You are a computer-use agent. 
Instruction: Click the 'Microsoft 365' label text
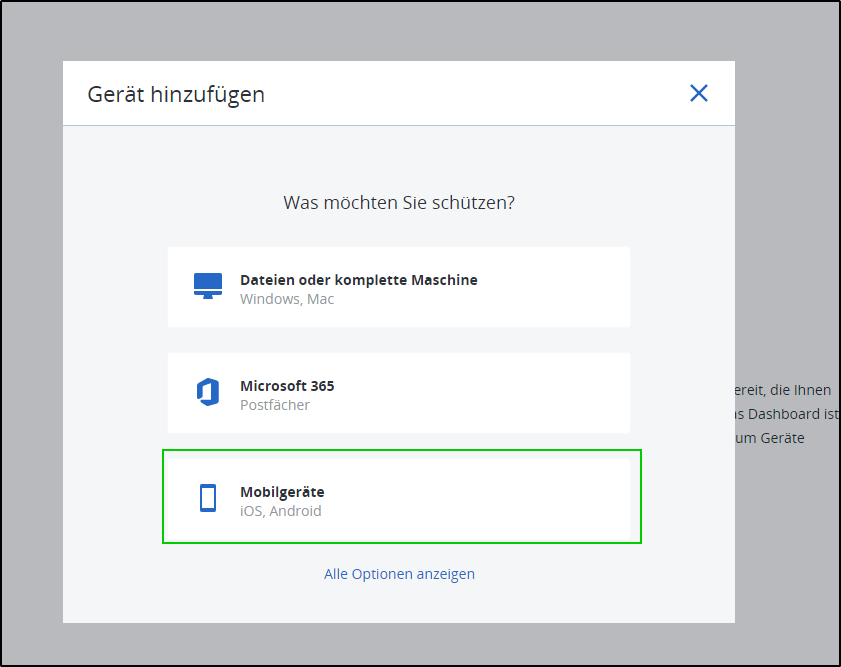(x=286, y=386)
